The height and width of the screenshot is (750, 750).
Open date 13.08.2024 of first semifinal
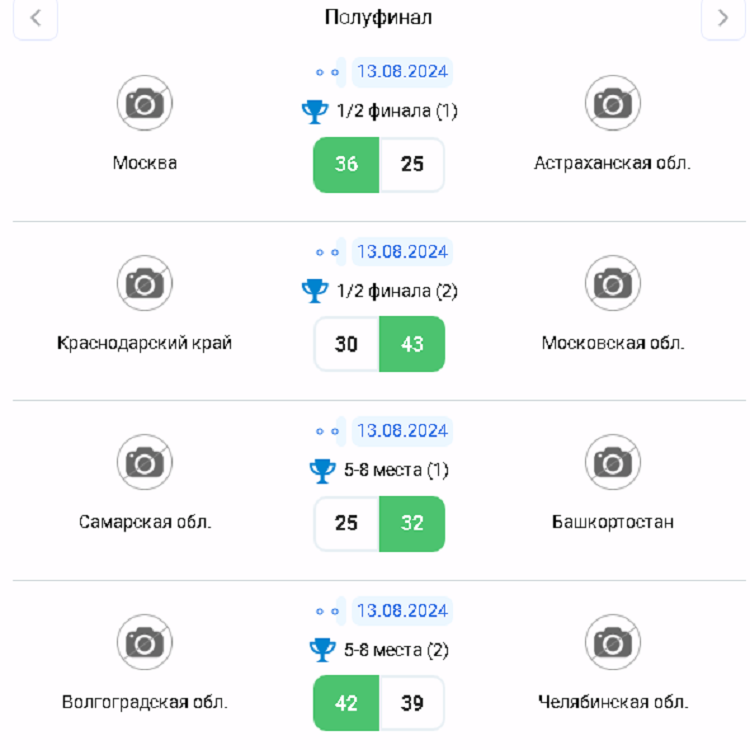(402, 72)
